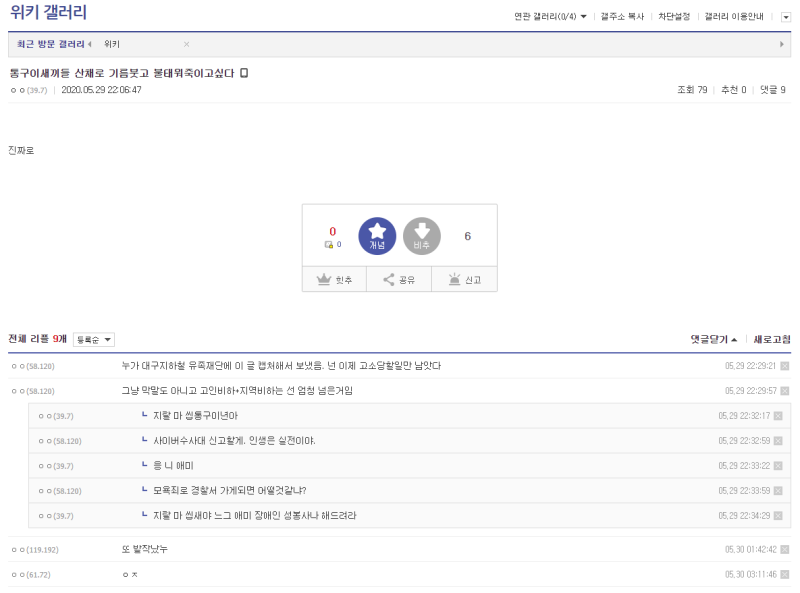The height and width of the screenshot is (593, 800).
Task: Click the 댓글 9 count in post header
Action: (772, 90)
